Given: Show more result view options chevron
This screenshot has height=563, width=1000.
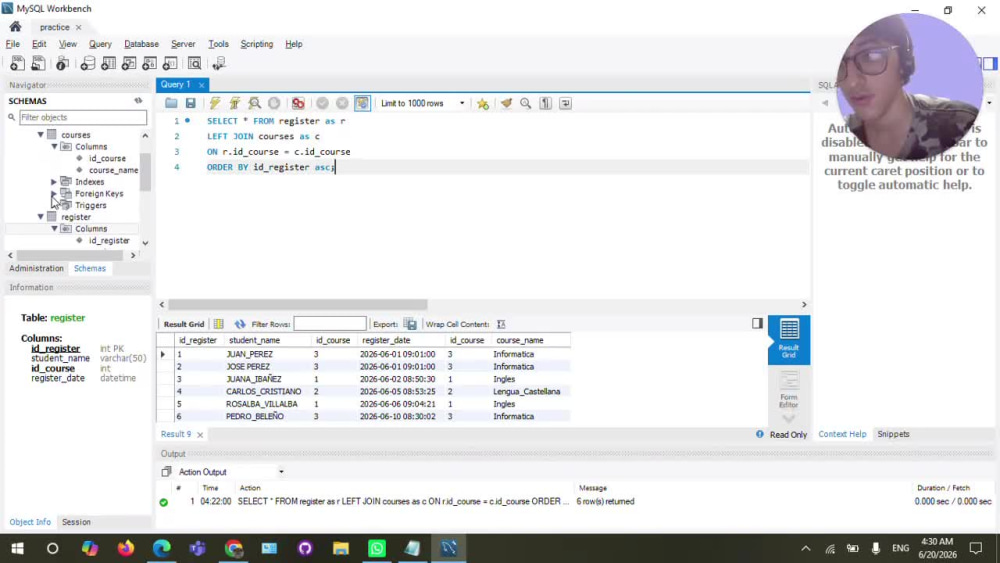Looking at the screenshot, I should point(789,418).
